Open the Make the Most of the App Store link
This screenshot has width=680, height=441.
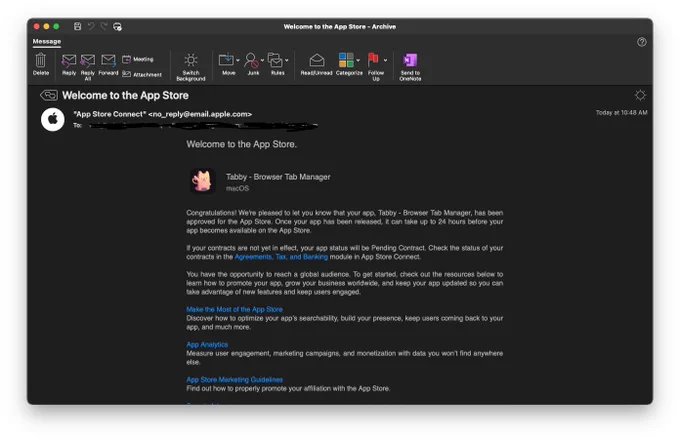click(x=234, y=309)
